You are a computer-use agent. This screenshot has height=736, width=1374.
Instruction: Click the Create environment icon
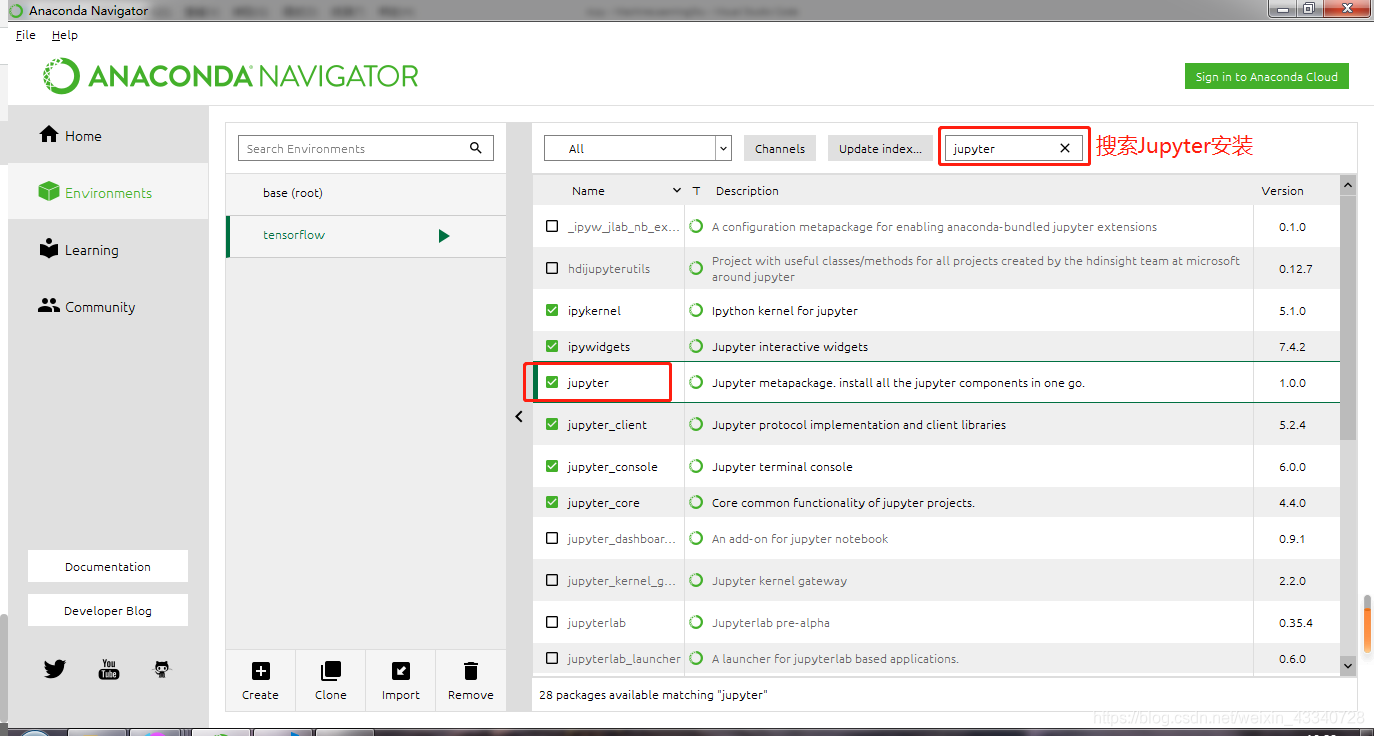(260, 671)
